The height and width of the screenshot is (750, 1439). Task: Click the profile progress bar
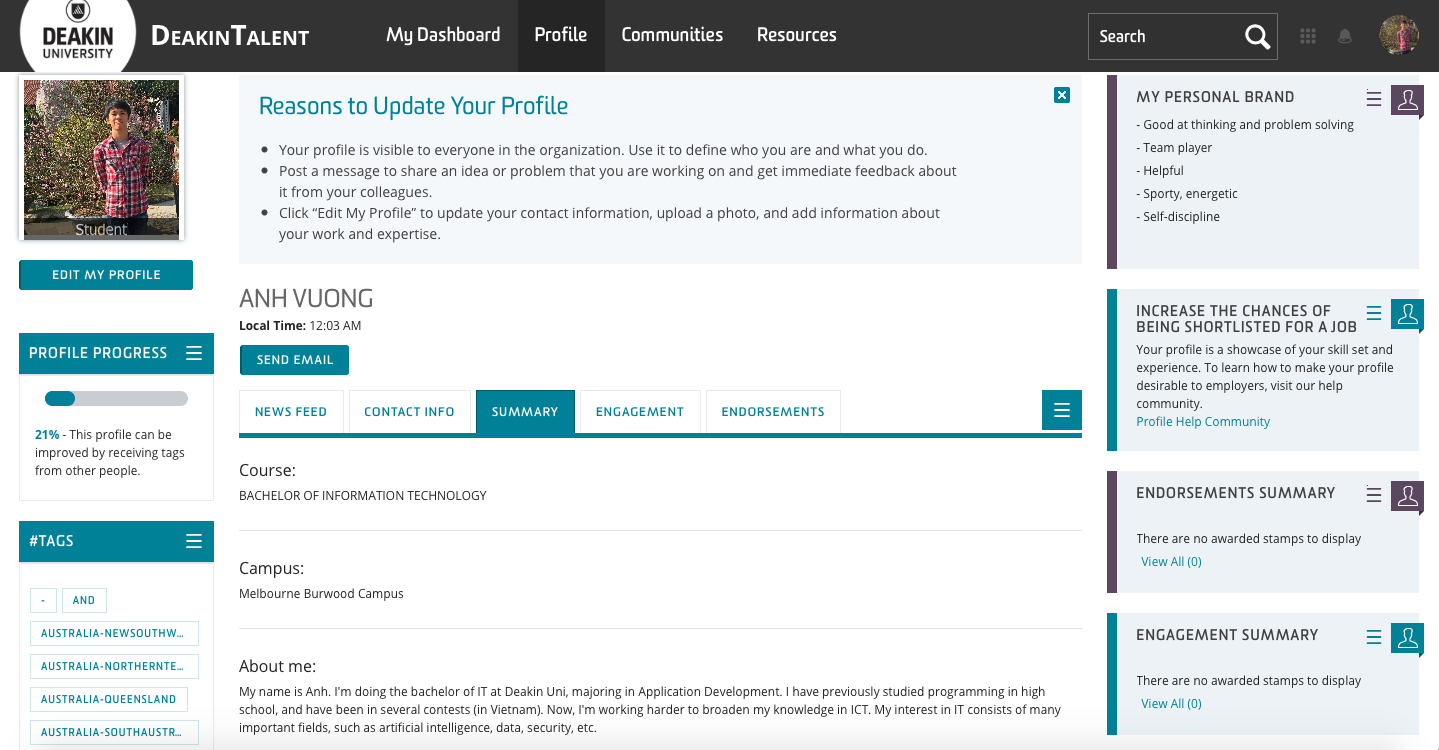click(116, 399)
